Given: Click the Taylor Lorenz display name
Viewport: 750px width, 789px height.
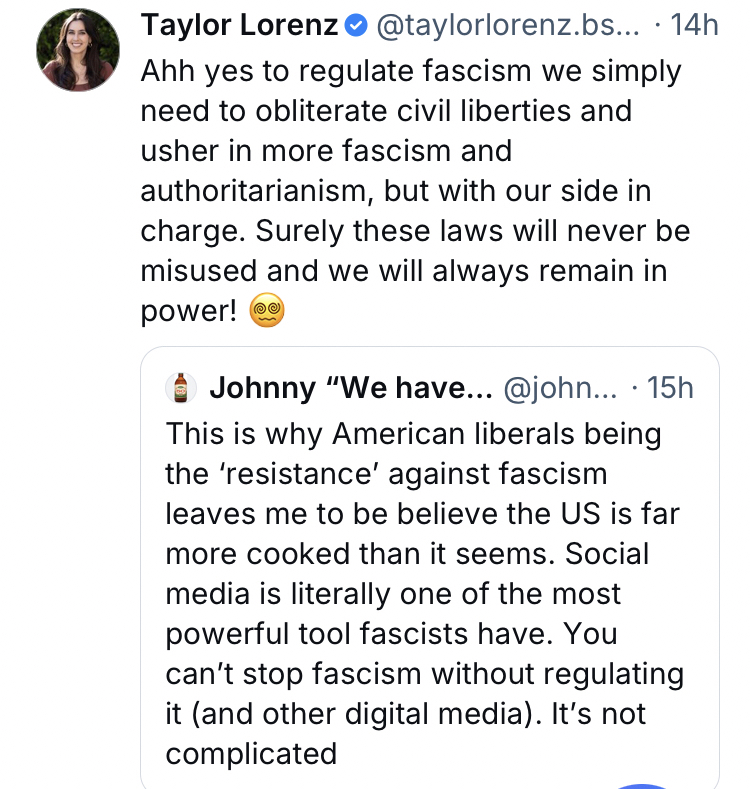Looking at the screenshot, I should click(x=239, y=26).
